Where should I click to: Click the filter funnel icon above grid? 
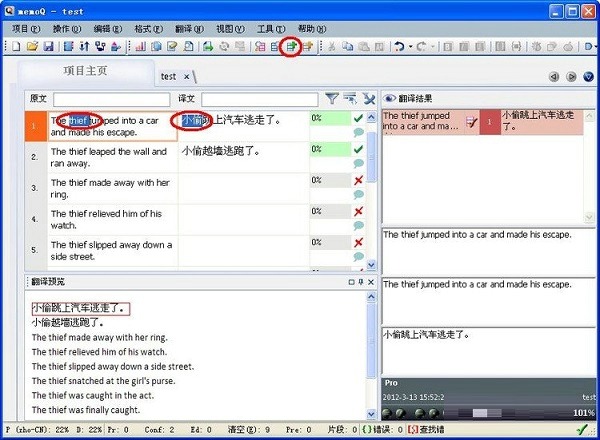pyautogui.click(x=332, y=98)
